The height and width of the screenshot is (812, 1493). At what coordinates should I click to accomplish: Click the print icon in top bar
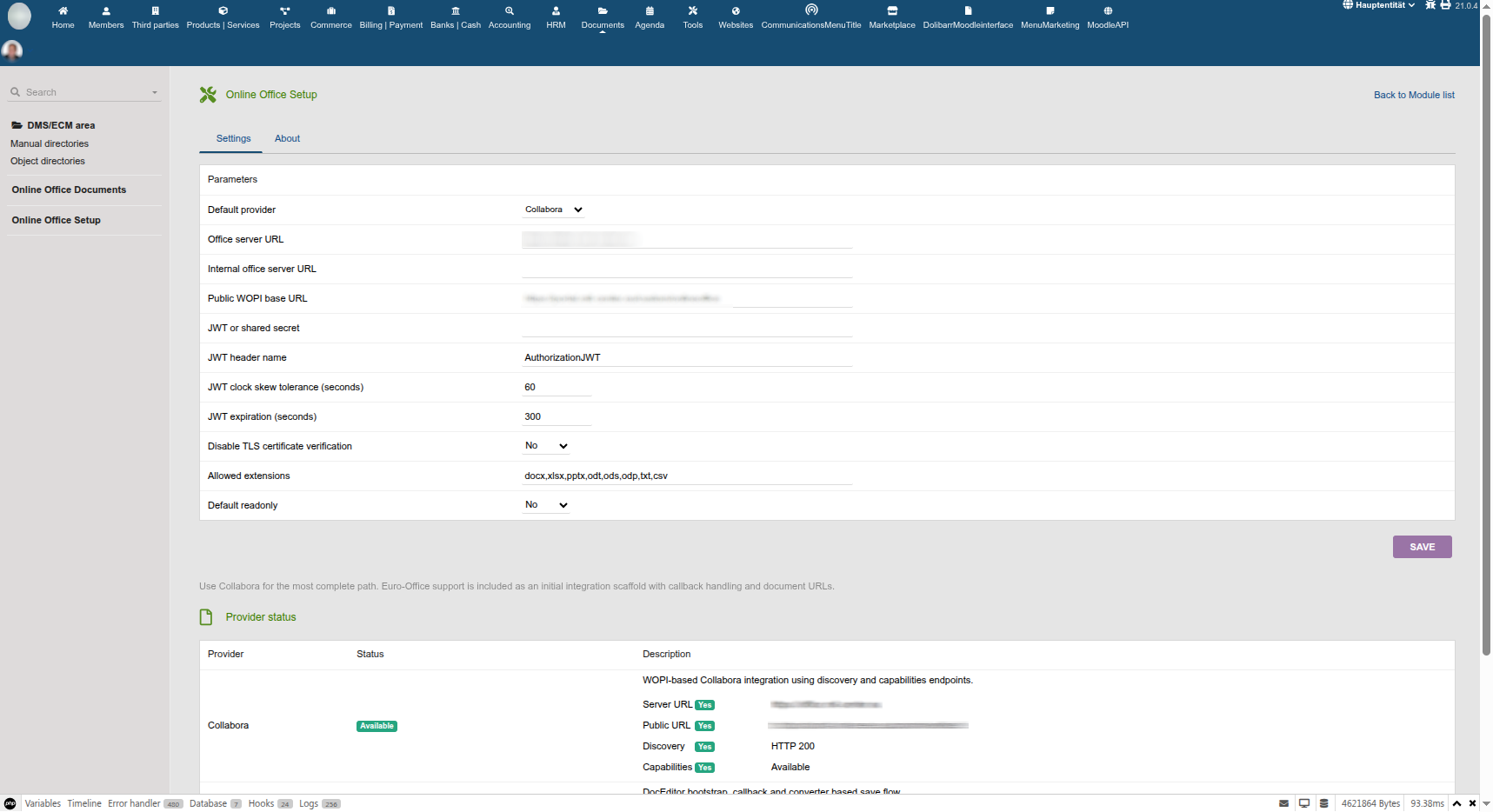1445,5
